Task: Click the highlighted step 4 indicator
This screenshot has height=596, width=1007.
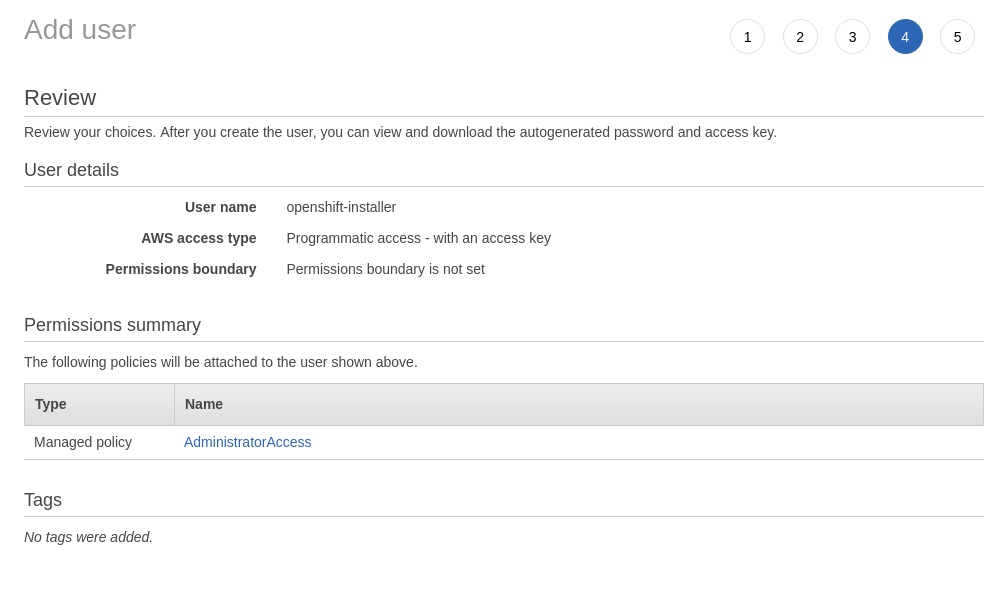Action: (905, 37)
